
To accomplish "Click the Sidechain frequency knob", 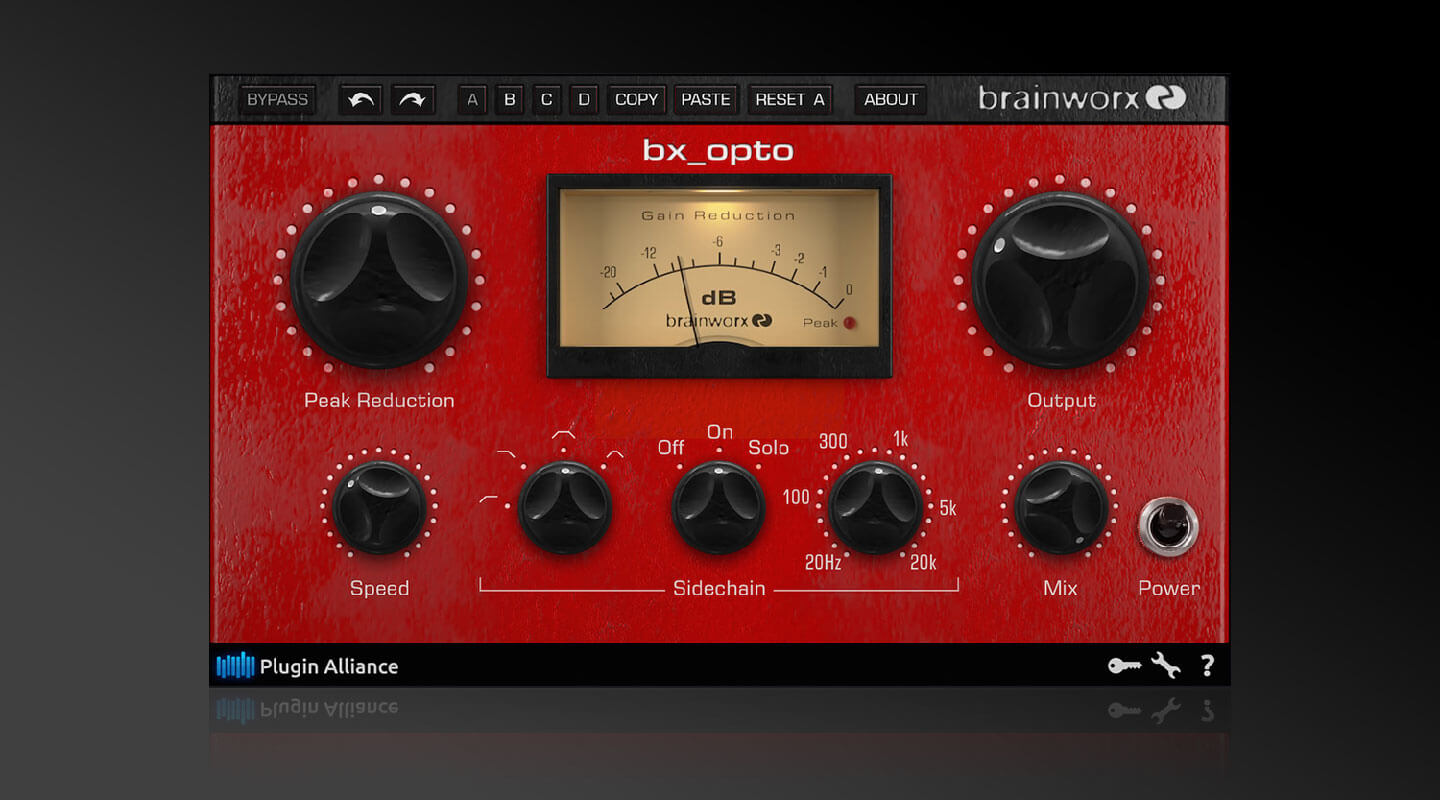I will [x=876, y=507].
